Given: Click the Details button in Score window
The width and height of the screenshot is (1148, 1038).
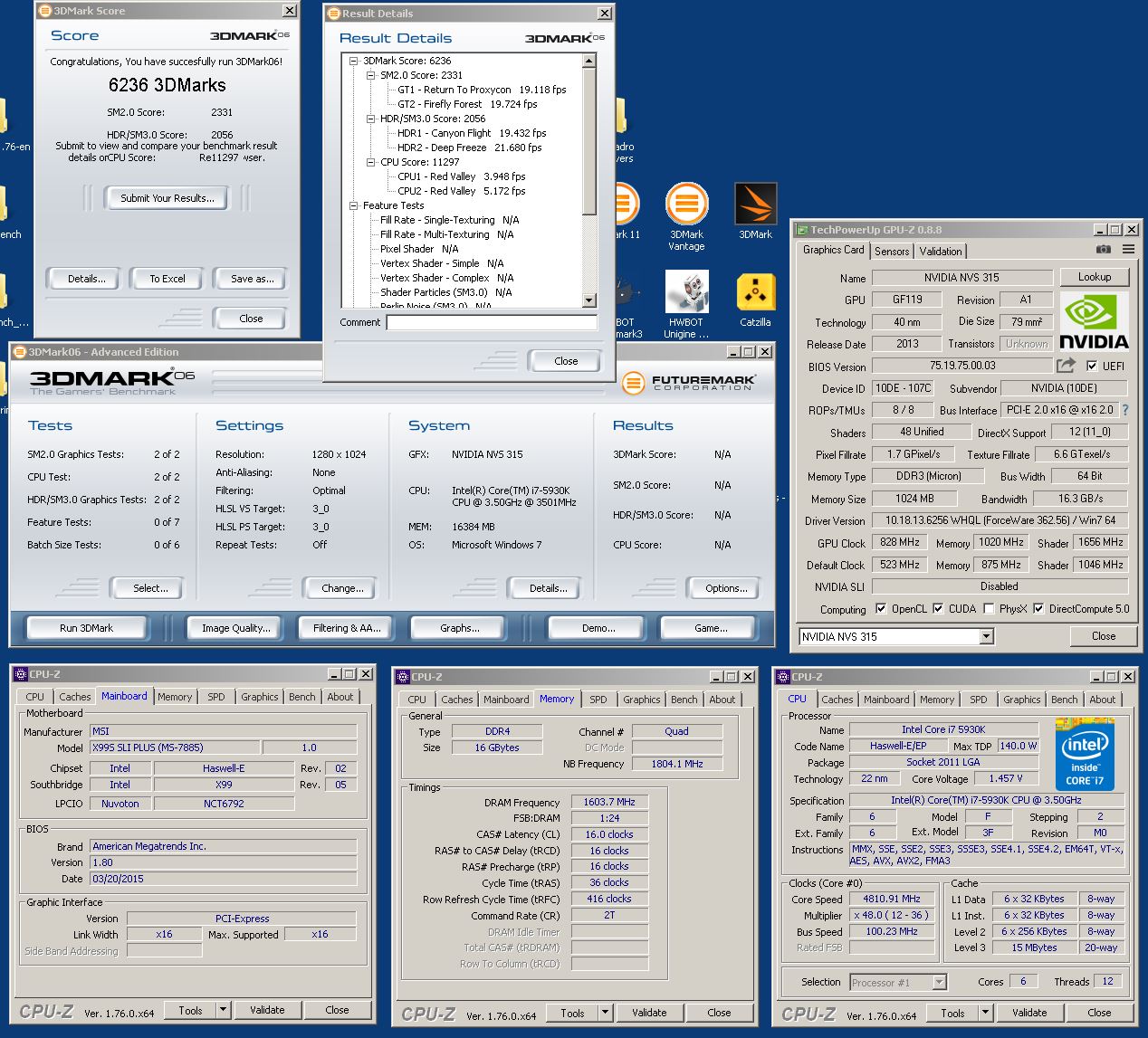Looking at the screenshot, I should click(x=86, y=279).
